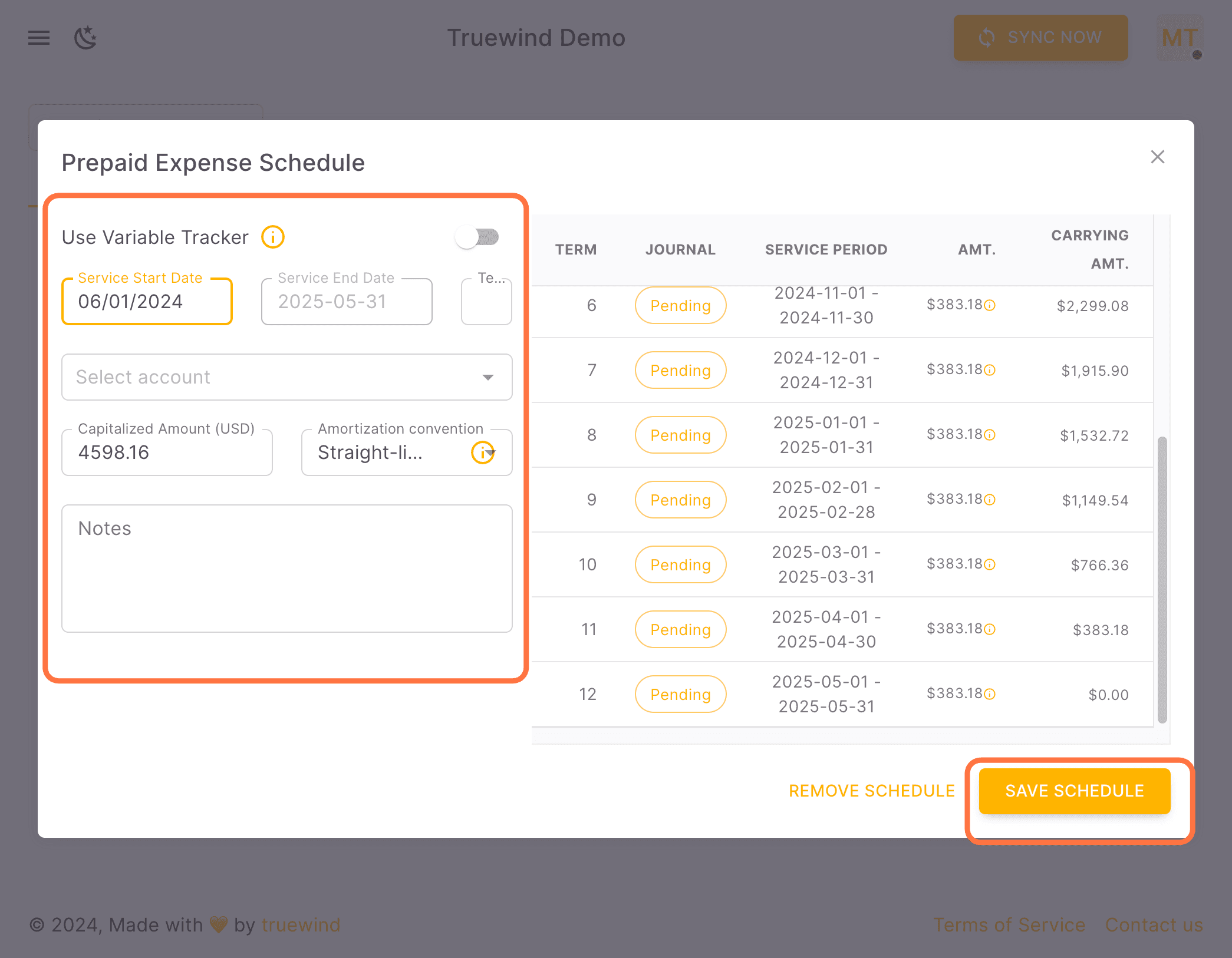The height and width of the screenshot is (958, 1232).
Task: Close the Prepaid Expense Schedule dialog
Action: point(1157,157)
